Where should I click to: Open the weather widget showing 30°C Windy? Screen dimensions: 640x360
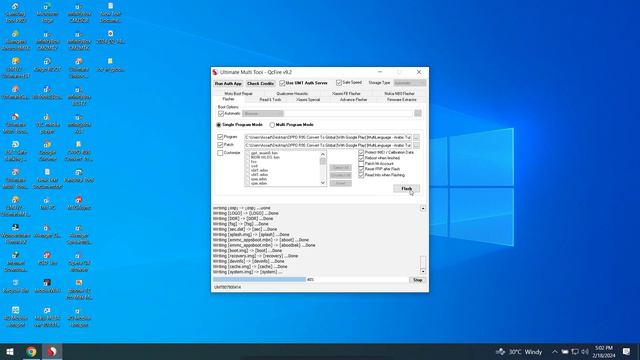coord(519,351)
